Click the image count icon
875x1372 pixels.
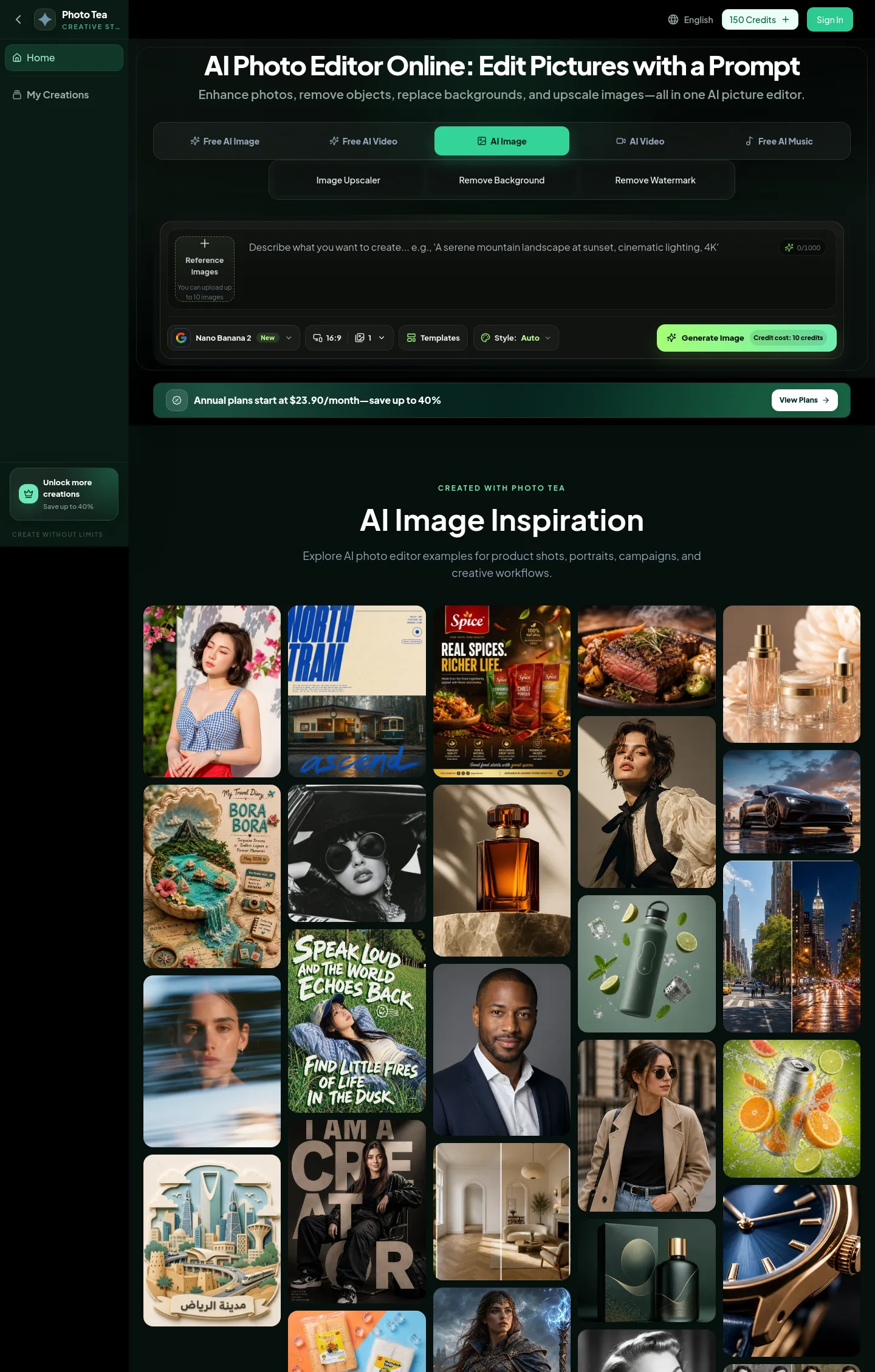pyautogui.click(x=360, y=338)
